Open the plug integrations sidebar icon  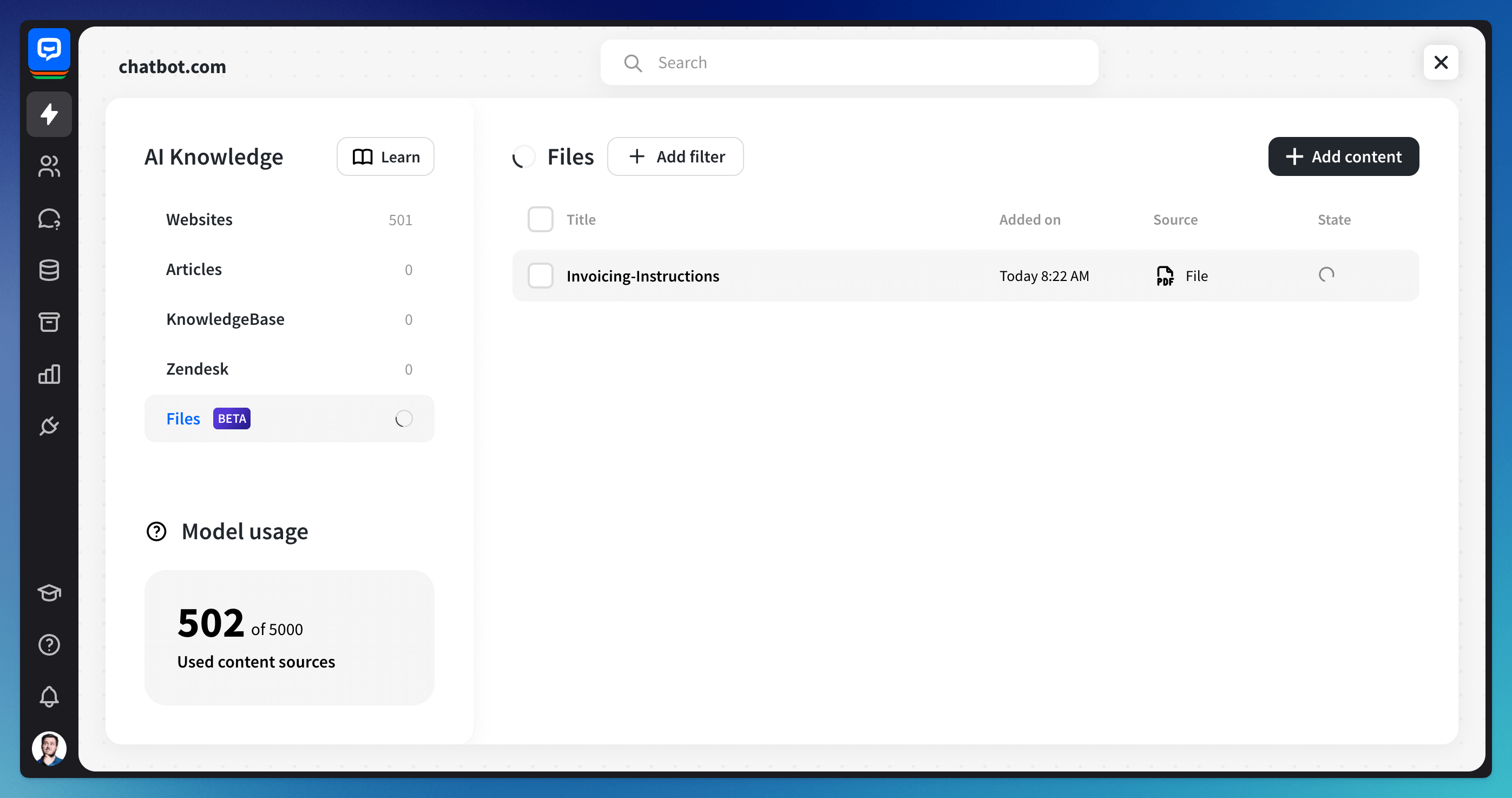coord(49,426)
